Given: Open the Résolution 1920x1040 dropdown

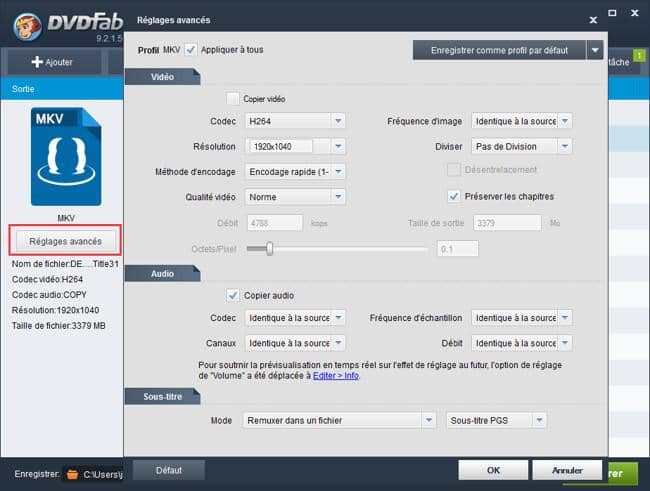Looking at the screenshot, I should point(338,146).
